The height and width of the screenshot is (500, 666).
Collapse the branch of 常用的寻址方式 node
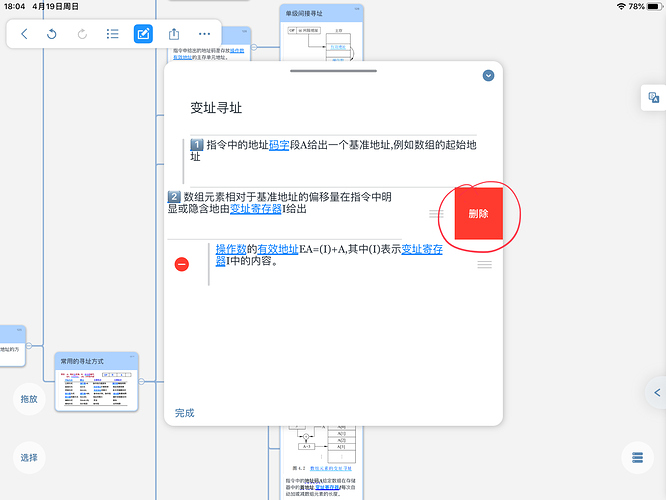pyautogui.click(x=141, y=381)
